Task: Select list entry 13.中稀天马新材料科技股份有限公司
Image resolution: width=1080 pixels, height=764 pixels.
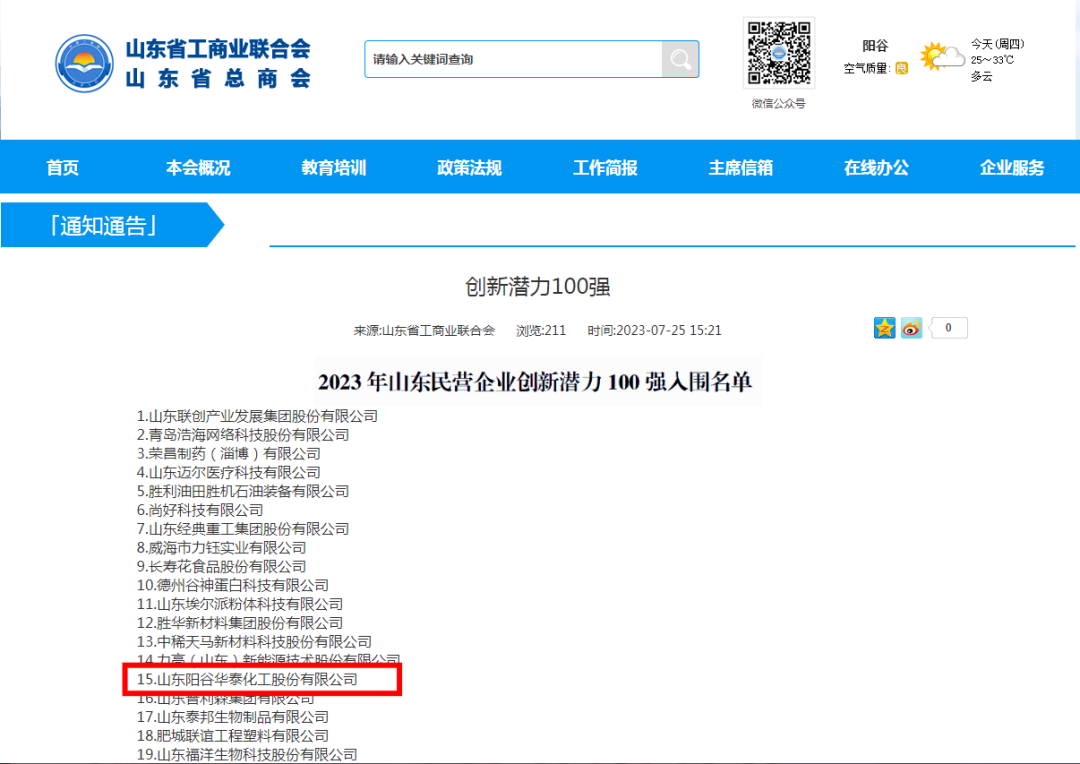Action: coord(254,642)
